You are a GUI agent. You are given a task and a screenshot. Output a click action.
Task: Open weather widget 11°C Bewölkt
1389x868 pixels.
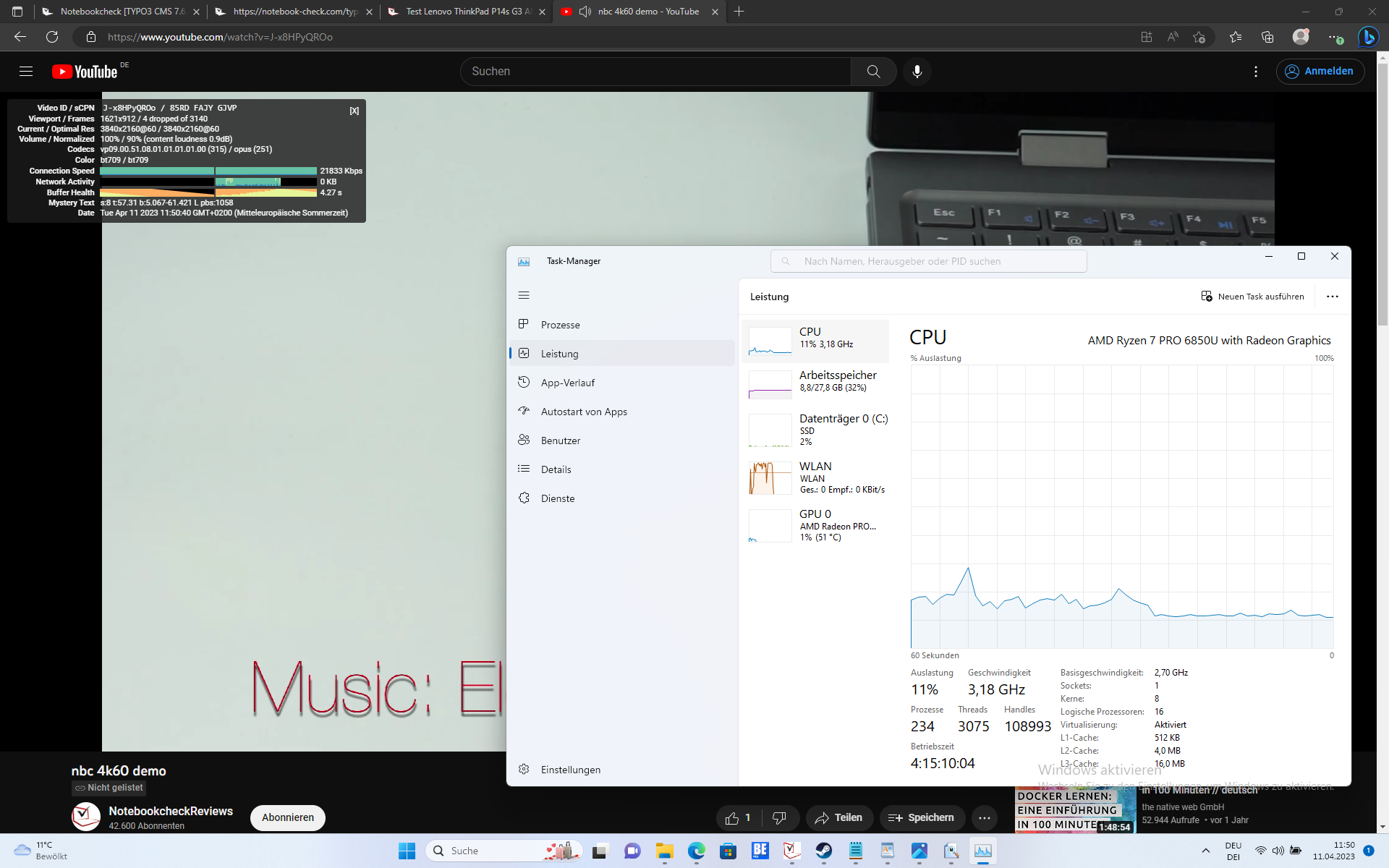pyautogui.click(x=41, y=851)
